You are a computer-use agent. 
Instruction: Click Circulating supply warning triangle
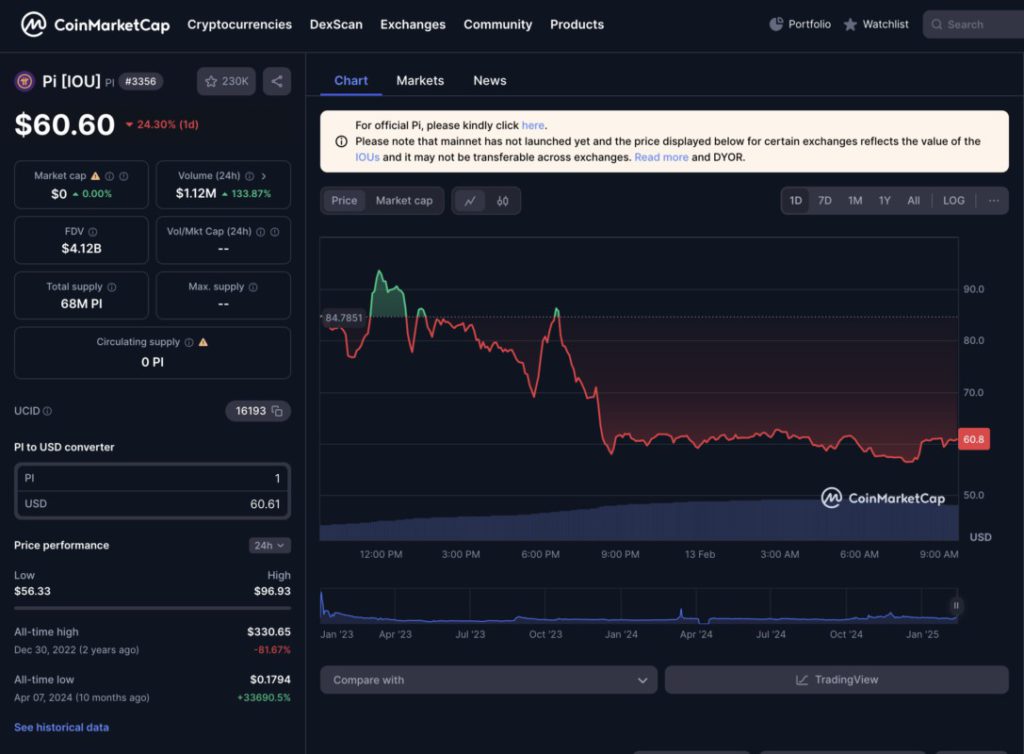coord(203,342)
